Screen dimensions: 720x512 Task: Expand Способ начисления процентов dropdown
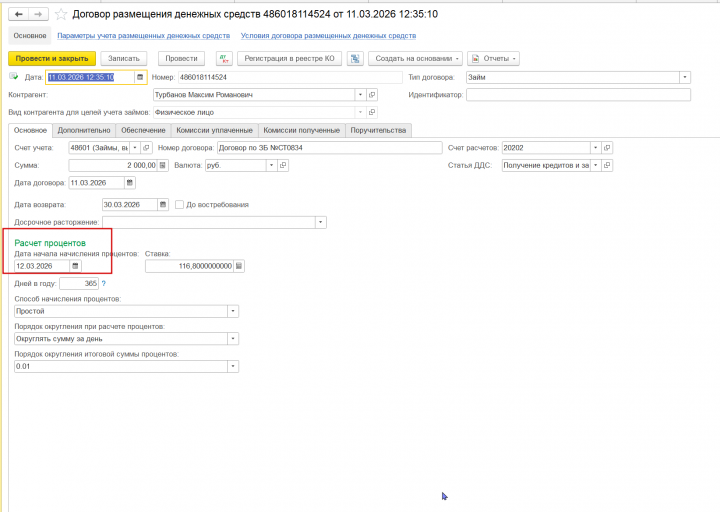233,311
